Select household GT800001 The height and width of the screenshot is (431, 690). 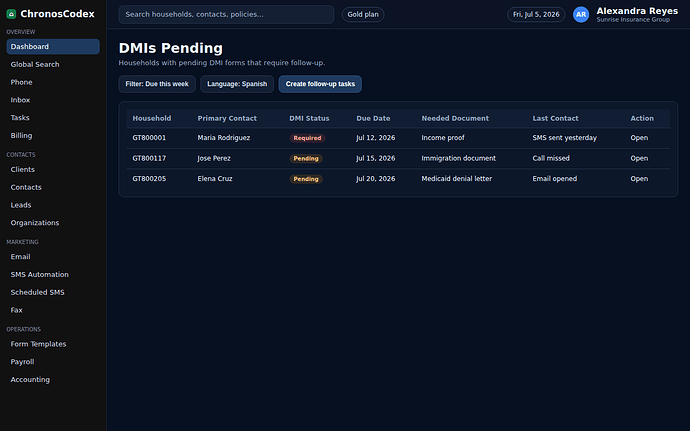[149, 138]
